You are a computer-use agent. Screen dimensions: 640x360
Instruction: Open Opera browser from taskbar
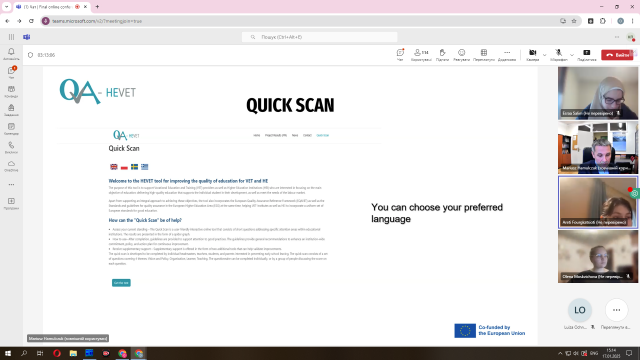[x=57, y=353]
